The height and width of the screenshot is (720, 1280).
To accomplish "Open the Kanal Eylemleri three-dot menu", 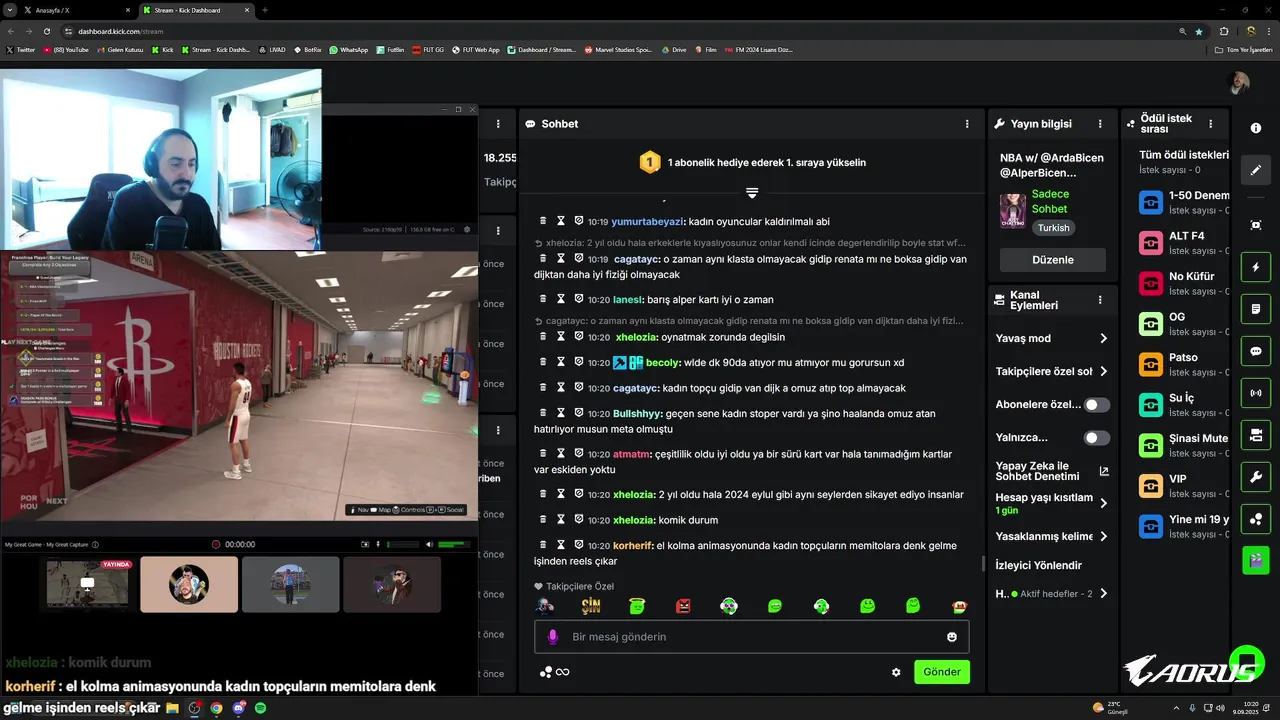I will click(x=1100, y=300).
